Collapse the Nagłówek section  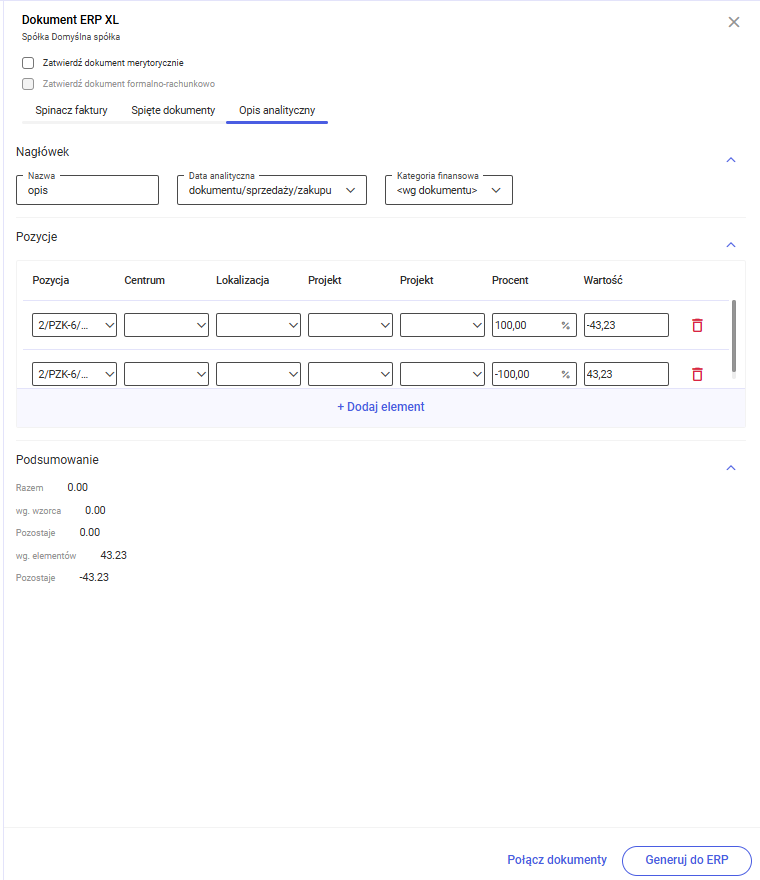tap(731, 160)
